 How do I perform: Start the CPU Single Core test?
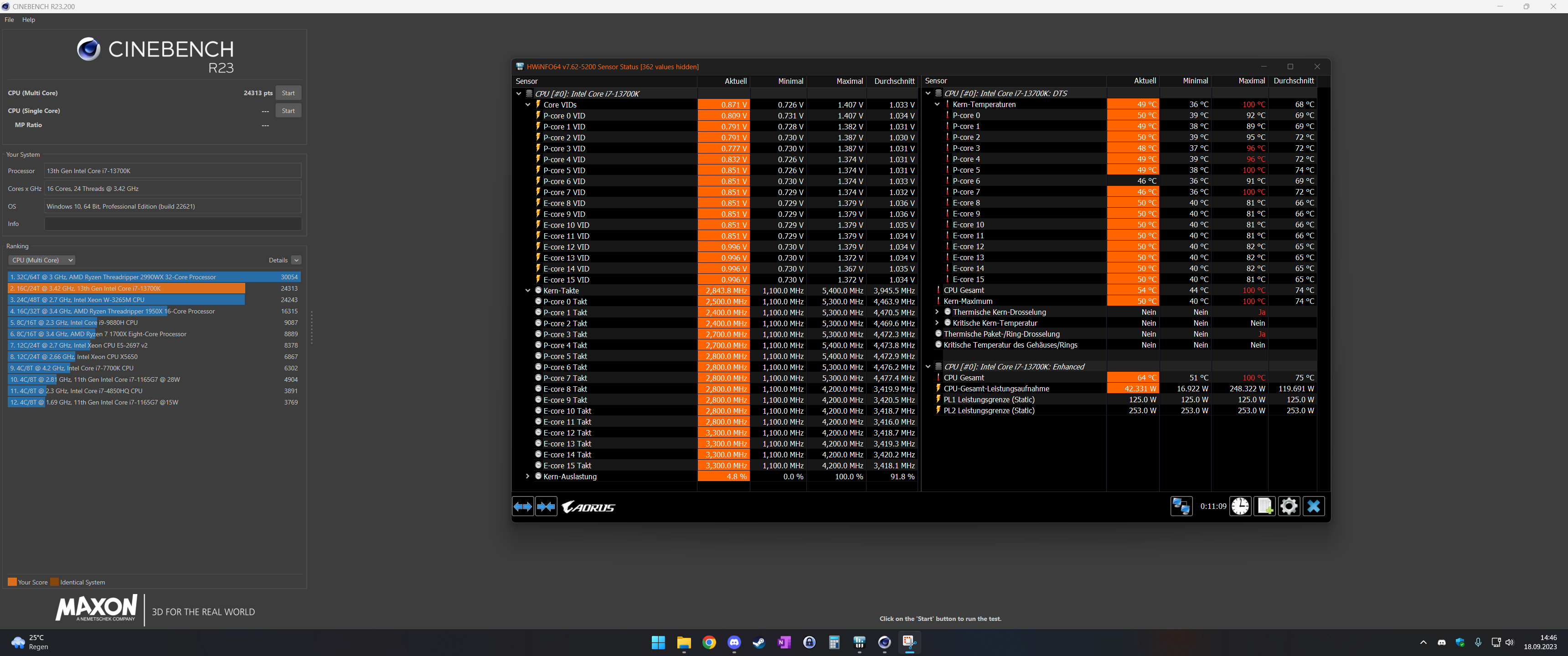coord(288,111)
